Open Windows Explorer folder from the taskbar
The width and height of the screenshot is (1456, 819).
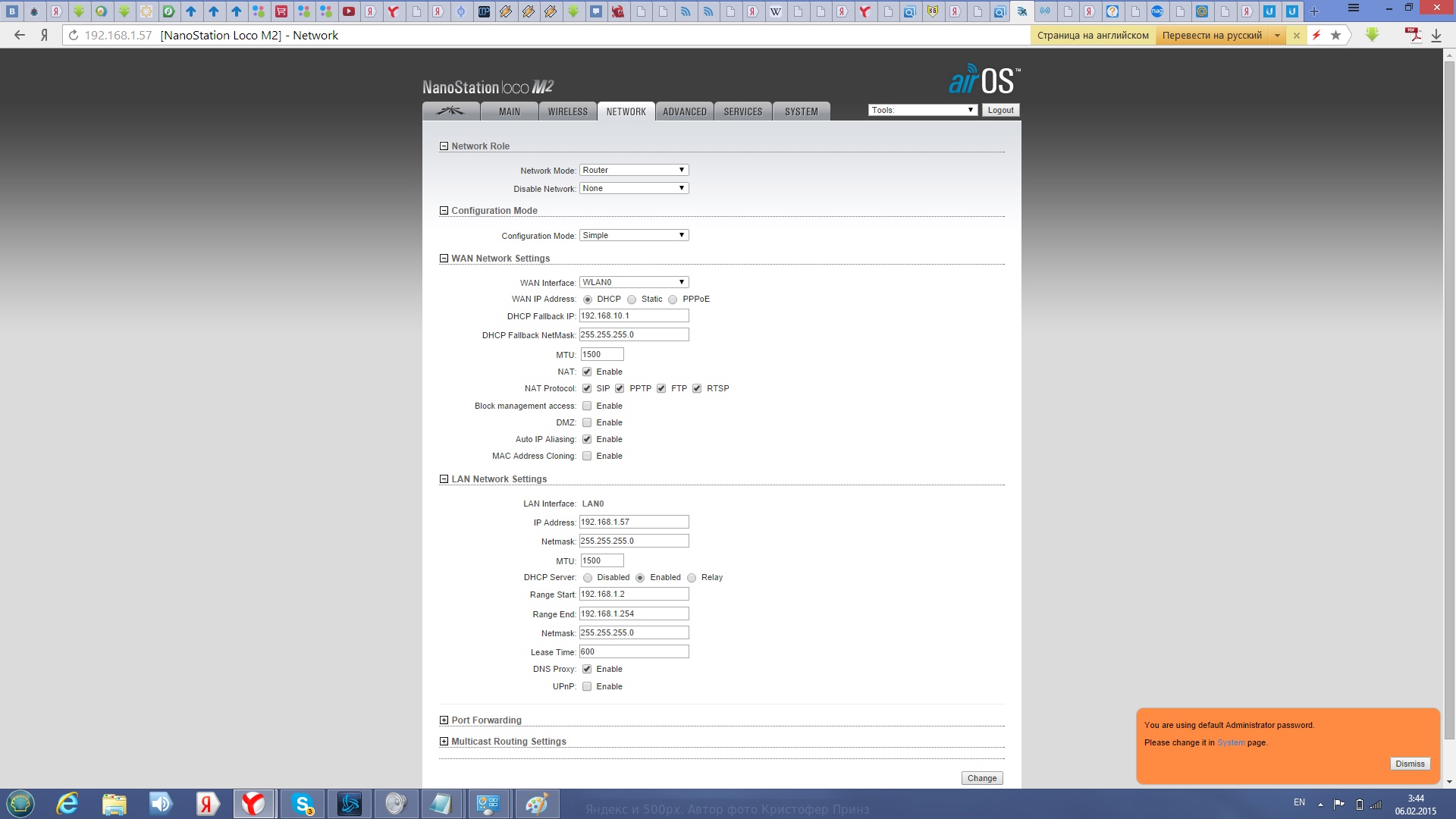tap(114, 804)
